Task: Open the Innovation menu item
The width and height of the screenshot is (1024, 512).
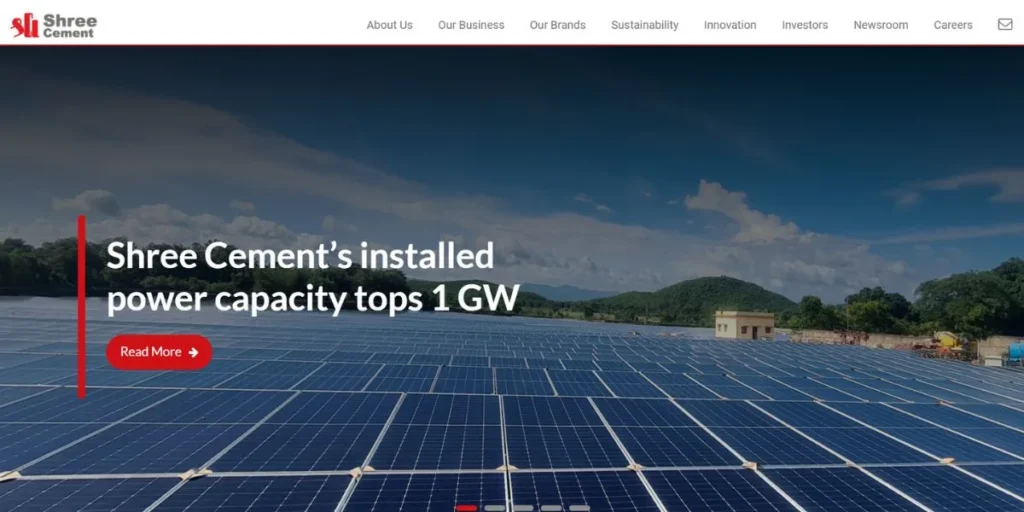Action: pos(730,25)
